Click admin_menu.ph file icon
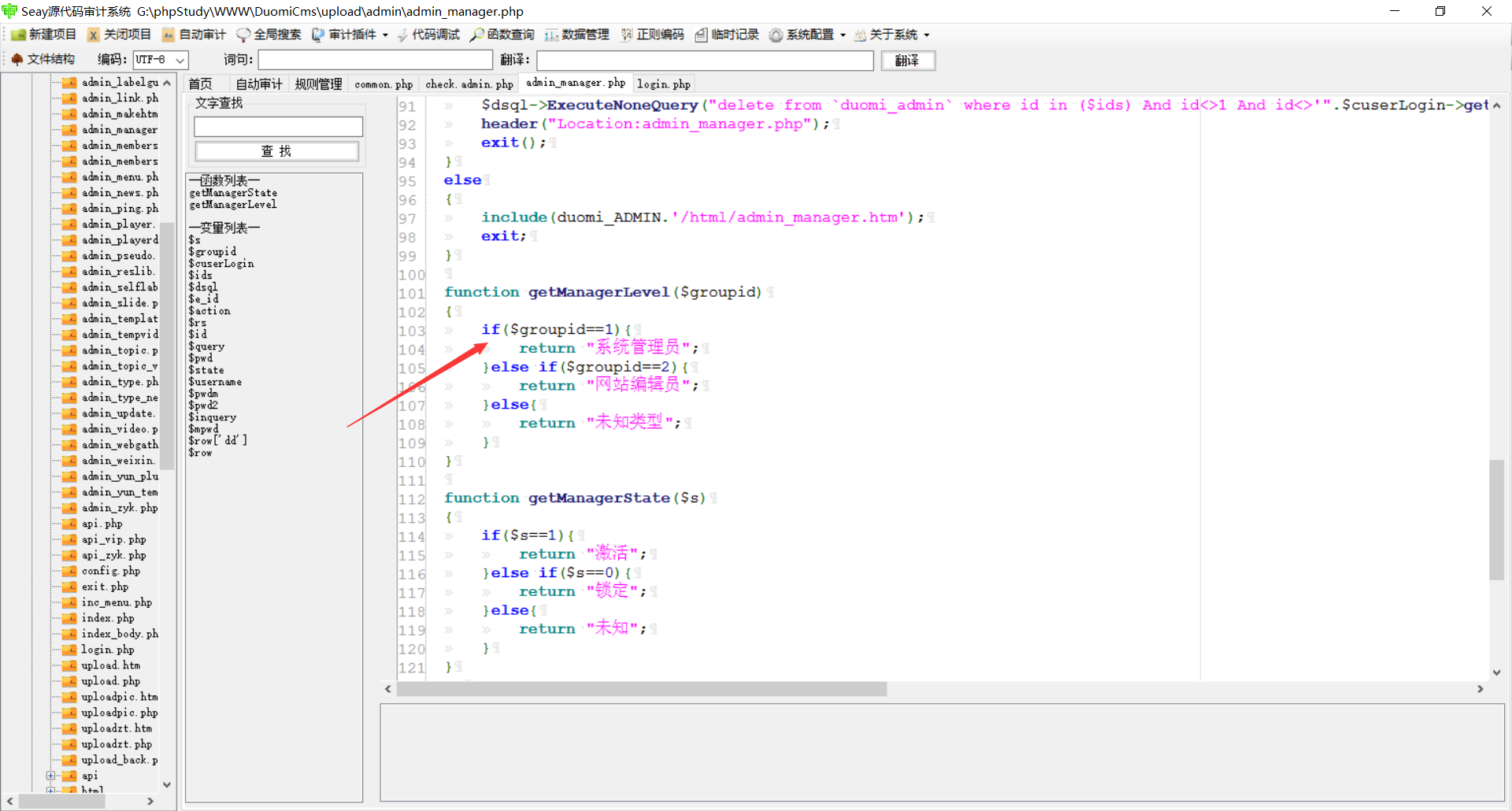The image size is (1512, 811). 69,176
